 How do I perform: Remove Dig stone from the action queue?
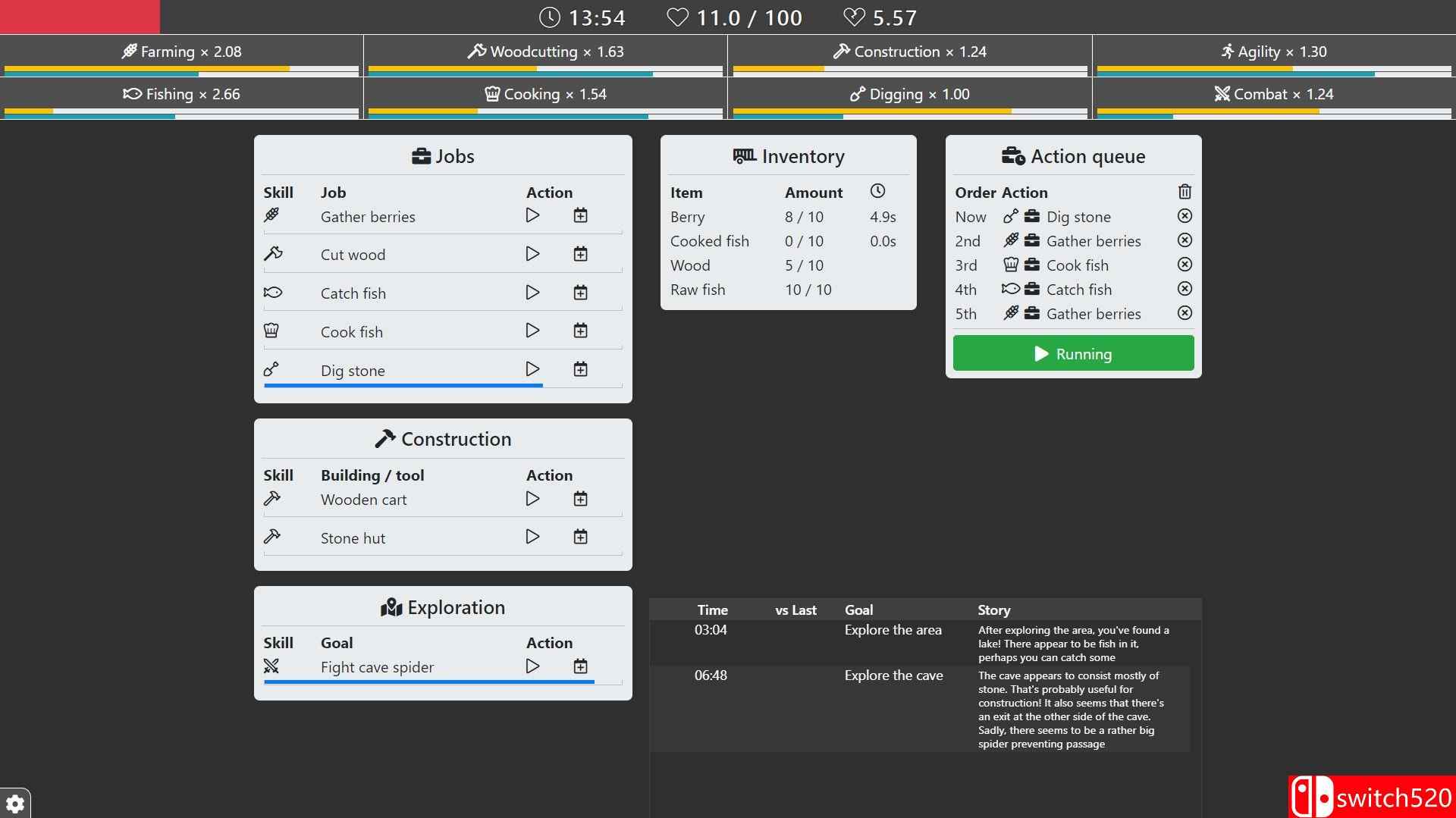[1185, 217]
